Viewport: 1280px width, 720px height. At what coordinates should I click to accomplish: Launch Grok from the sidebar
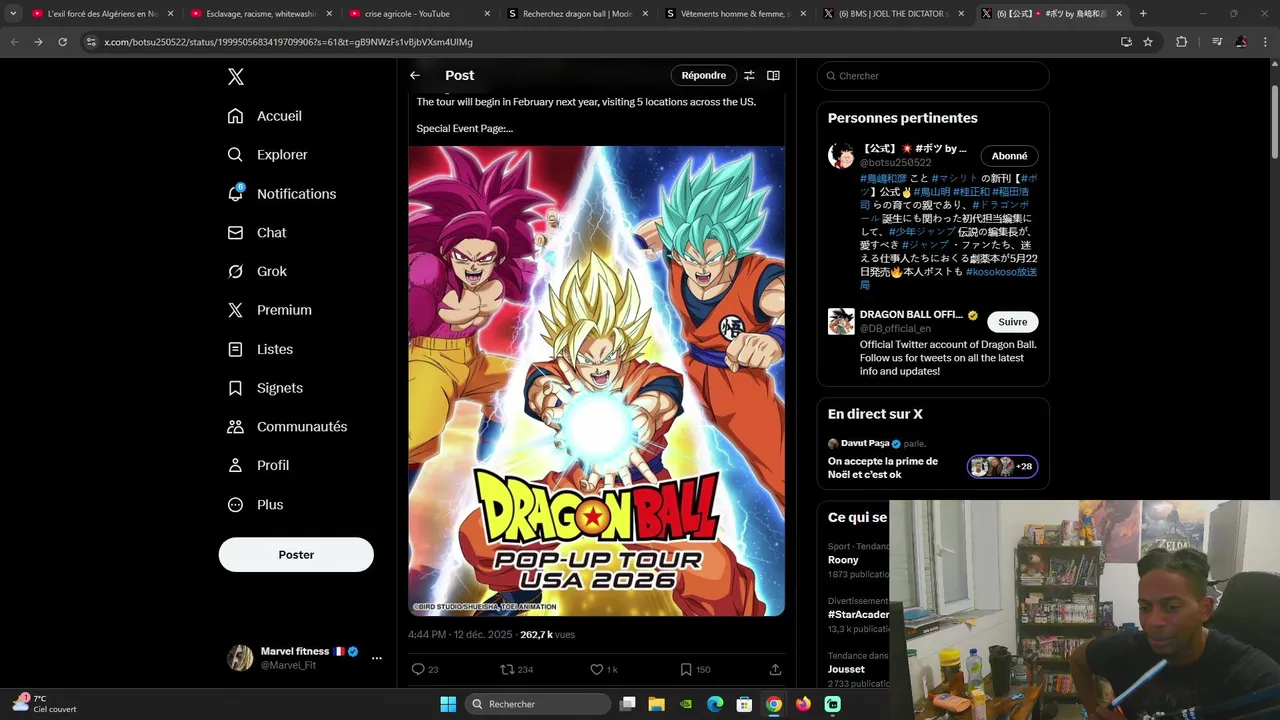coord(257,271)
